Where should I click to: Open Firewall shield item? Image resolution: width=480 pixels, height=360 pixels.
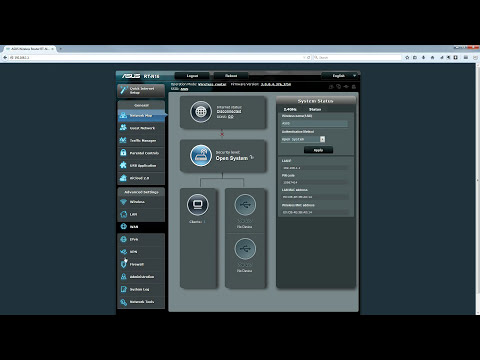(x=141, y=264)
